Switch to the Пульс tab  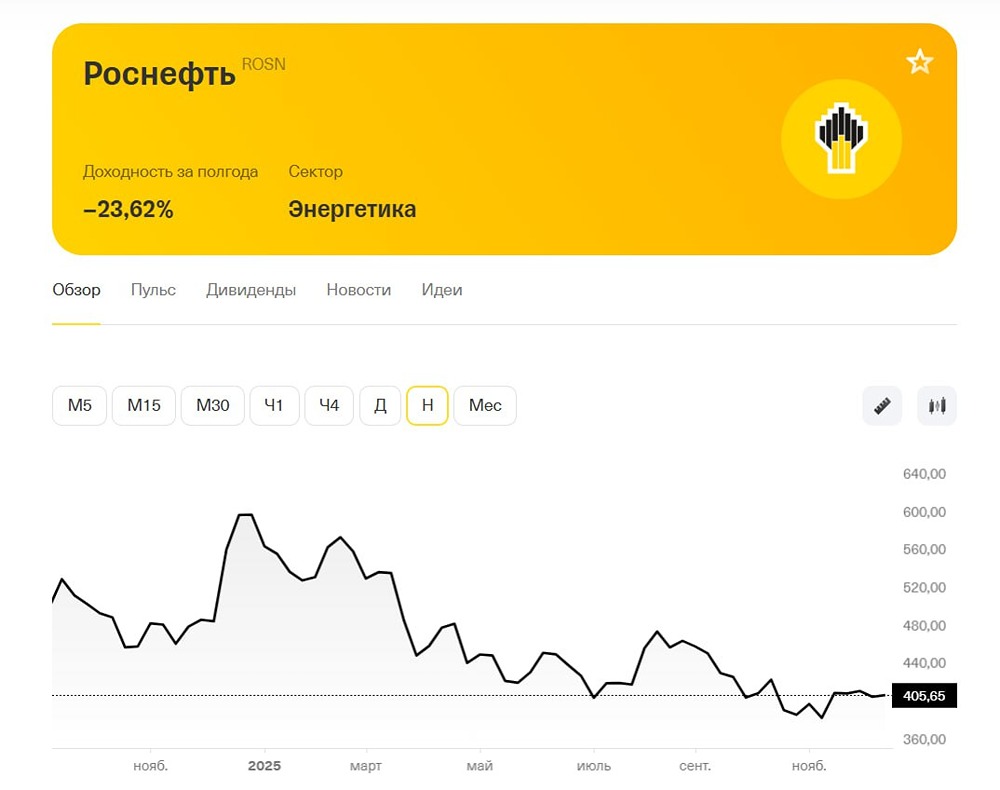(x=152, y=290)
